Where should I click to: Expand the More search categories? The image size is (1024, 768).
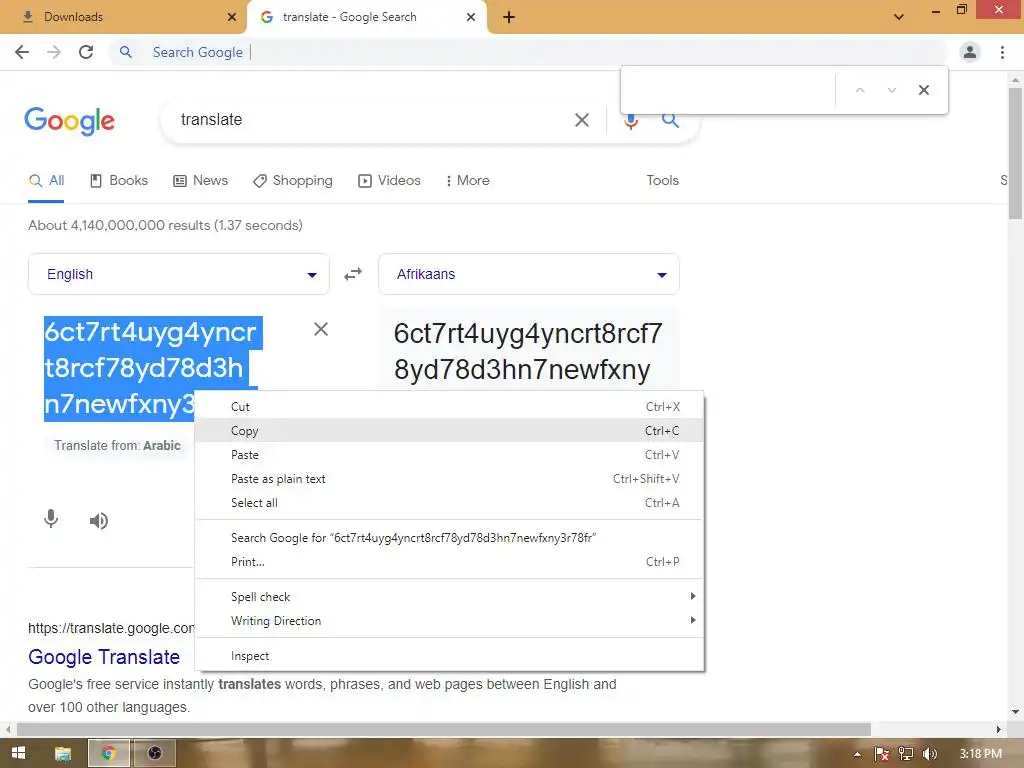(x=468, y=181)
